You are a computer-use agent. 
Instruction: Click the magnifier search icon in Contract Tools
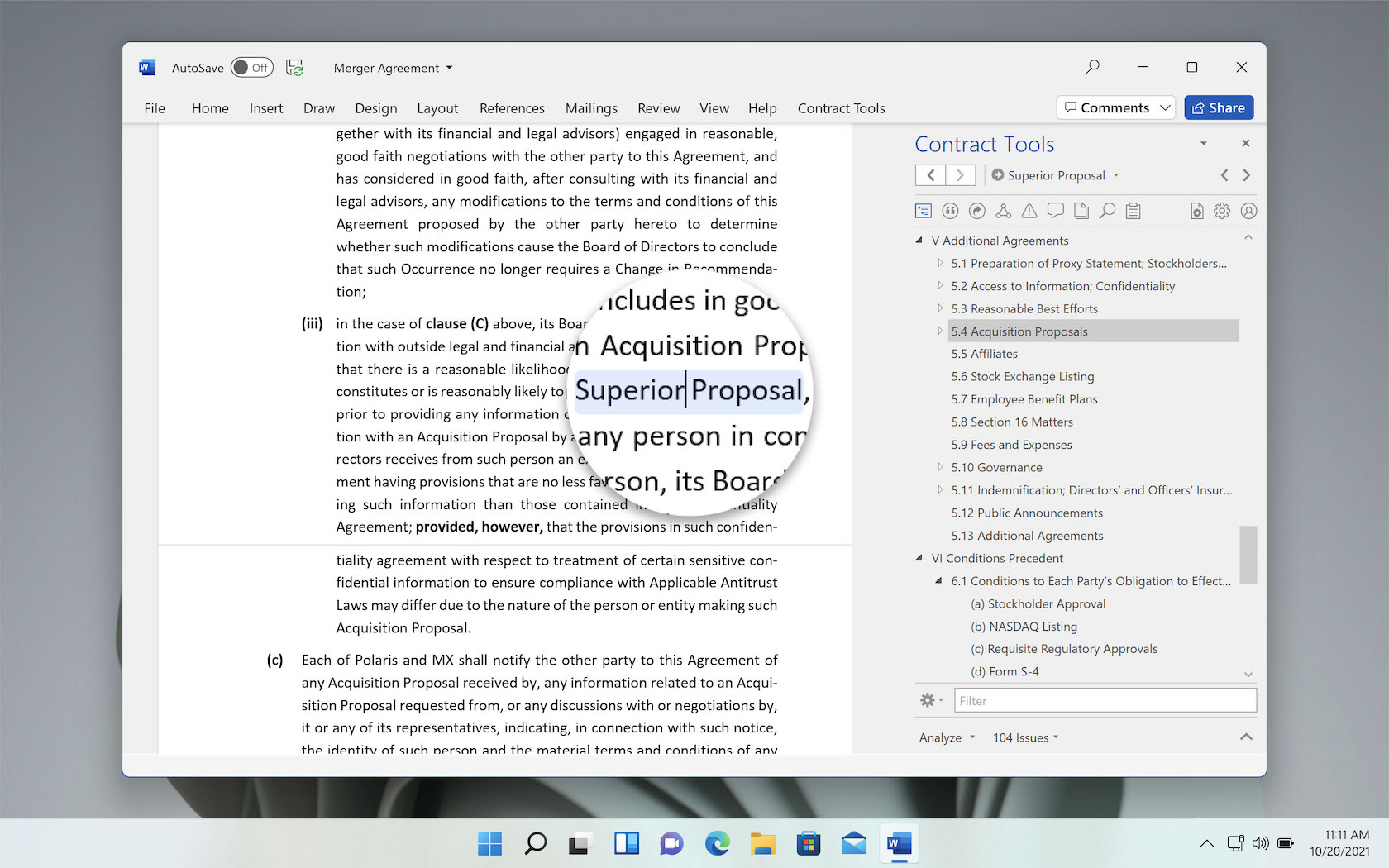(x=1107, y=211)
